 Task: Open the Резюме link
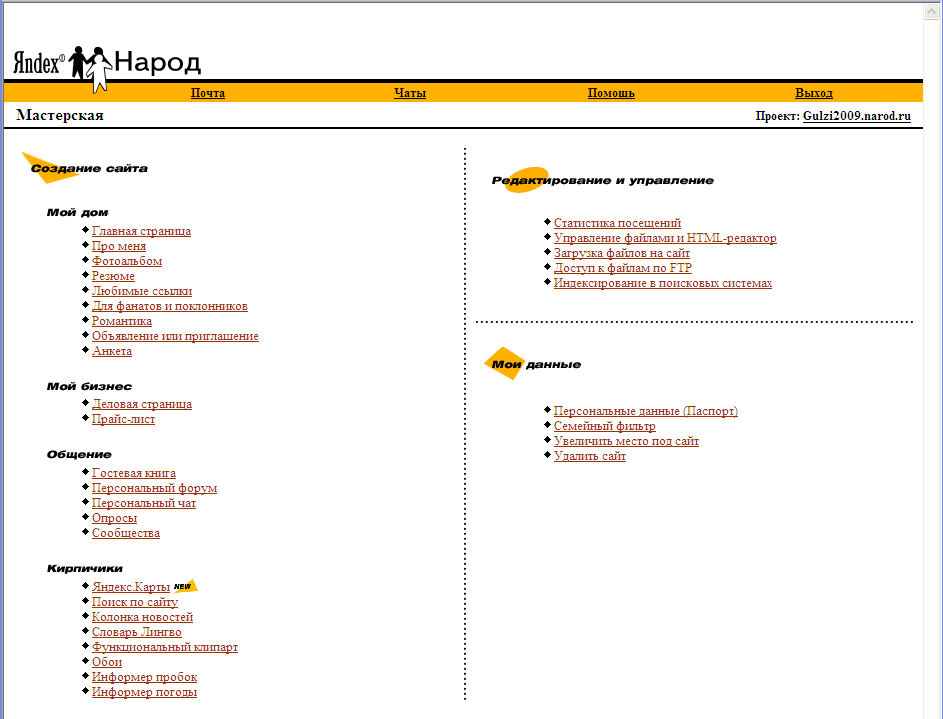click(113, 276)
